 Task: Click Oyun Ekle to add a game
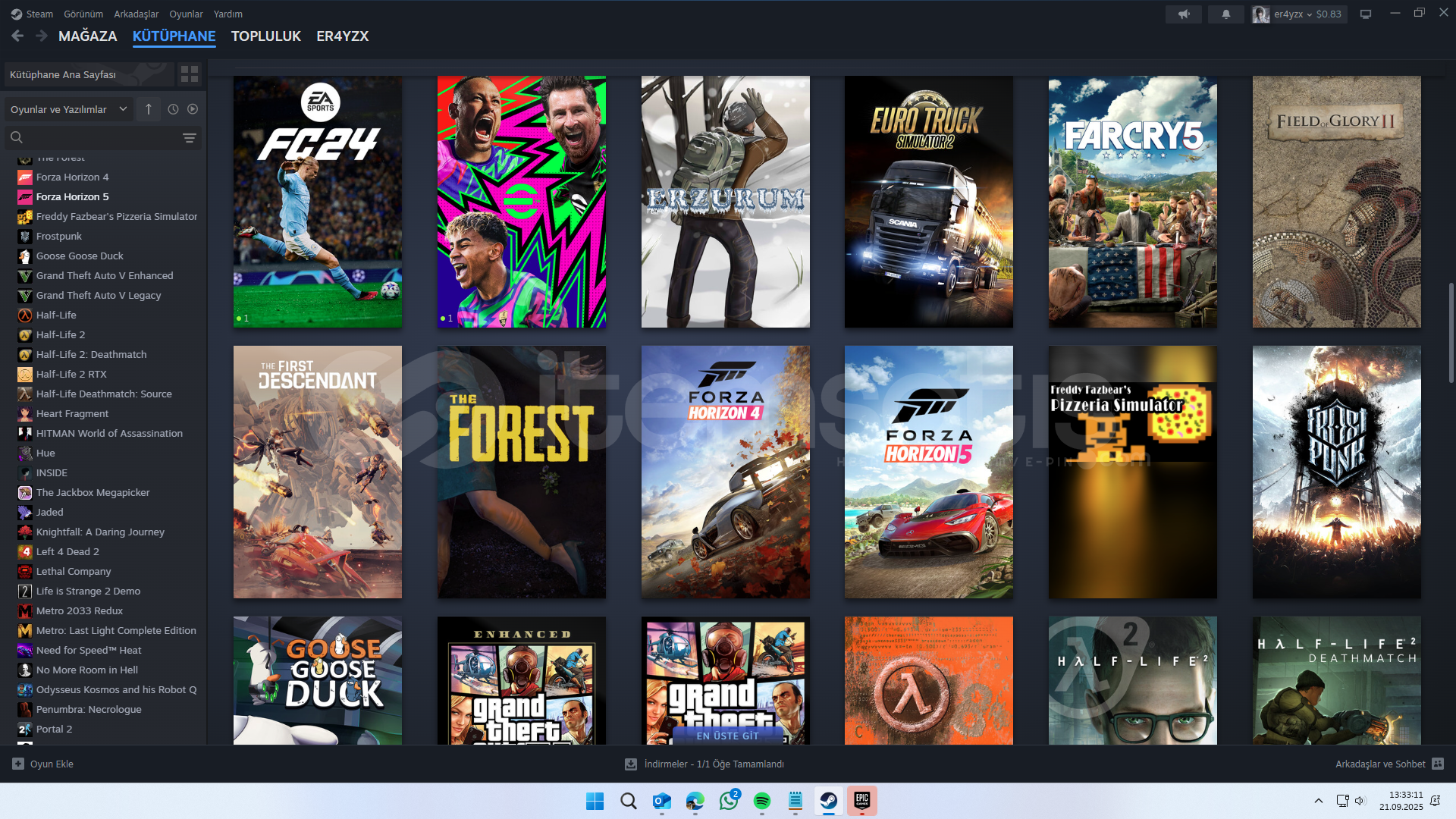43,764
